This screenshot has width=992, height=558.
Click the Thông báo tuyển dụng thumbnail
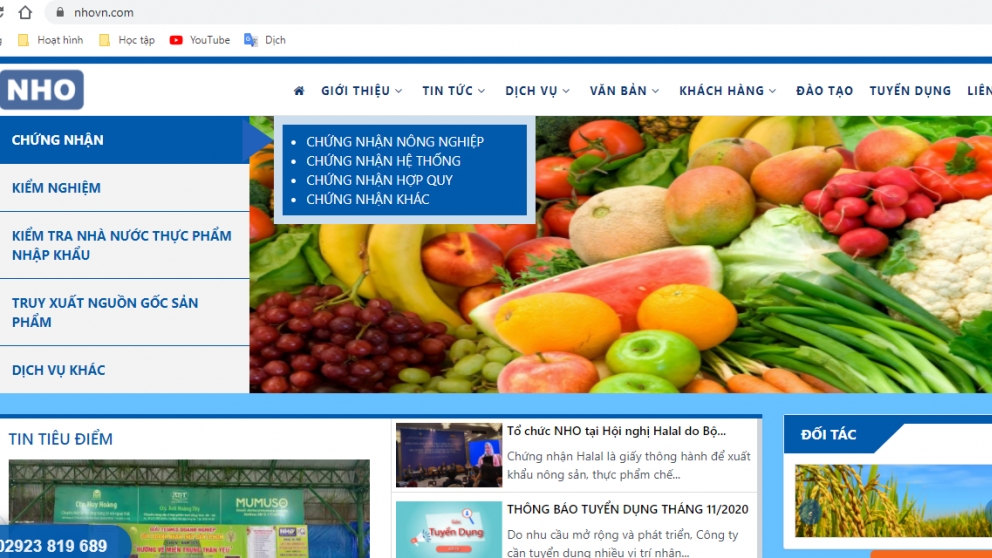[448, 529]
